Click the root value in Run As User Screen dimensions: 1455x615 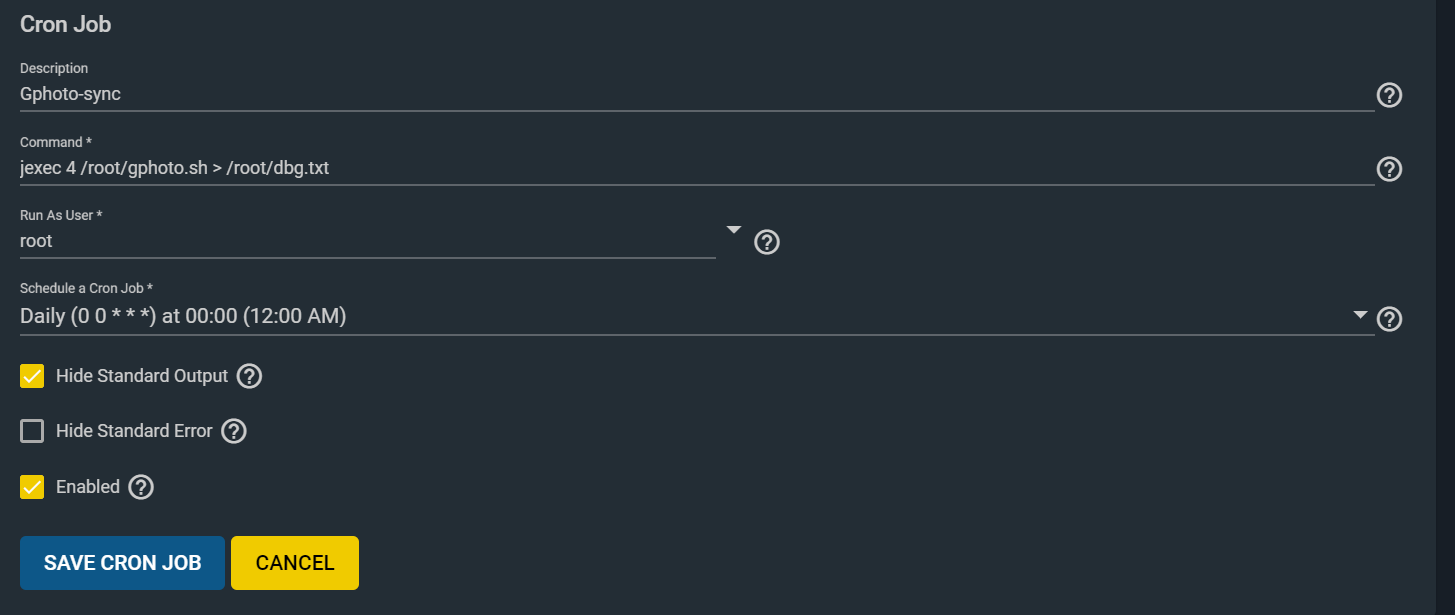click(36, 241)
